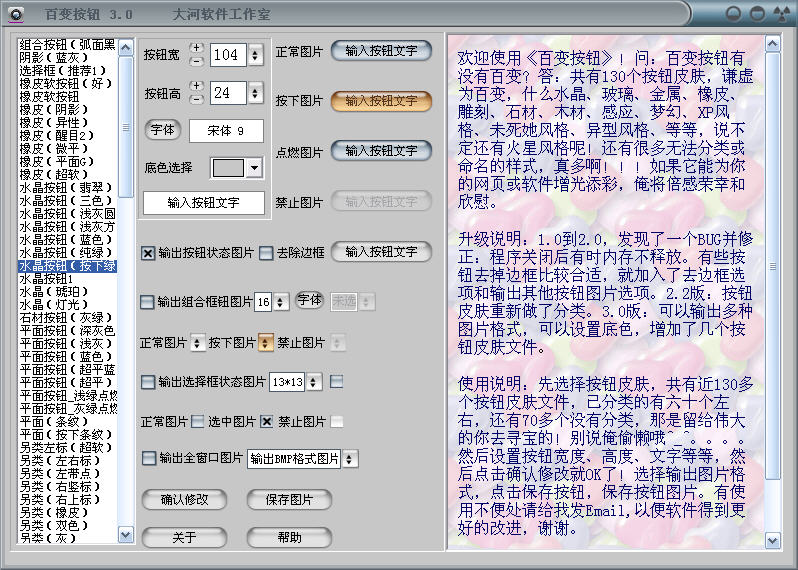Click the plus icon beside 按钮宽

[x=196, y=48]
